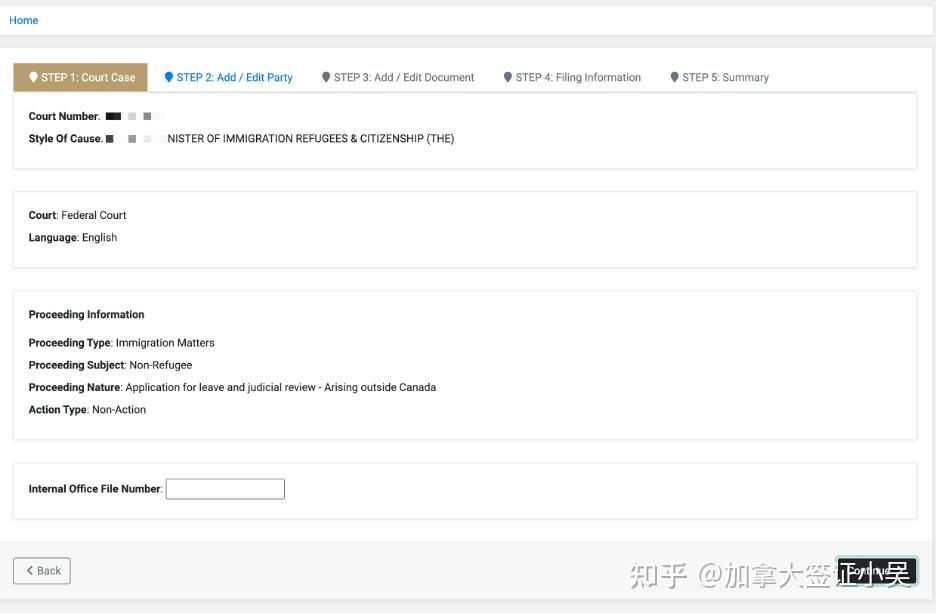This screenshot has height=614, width=936.
Task: Click the Continue button
Action: (876, 572)
